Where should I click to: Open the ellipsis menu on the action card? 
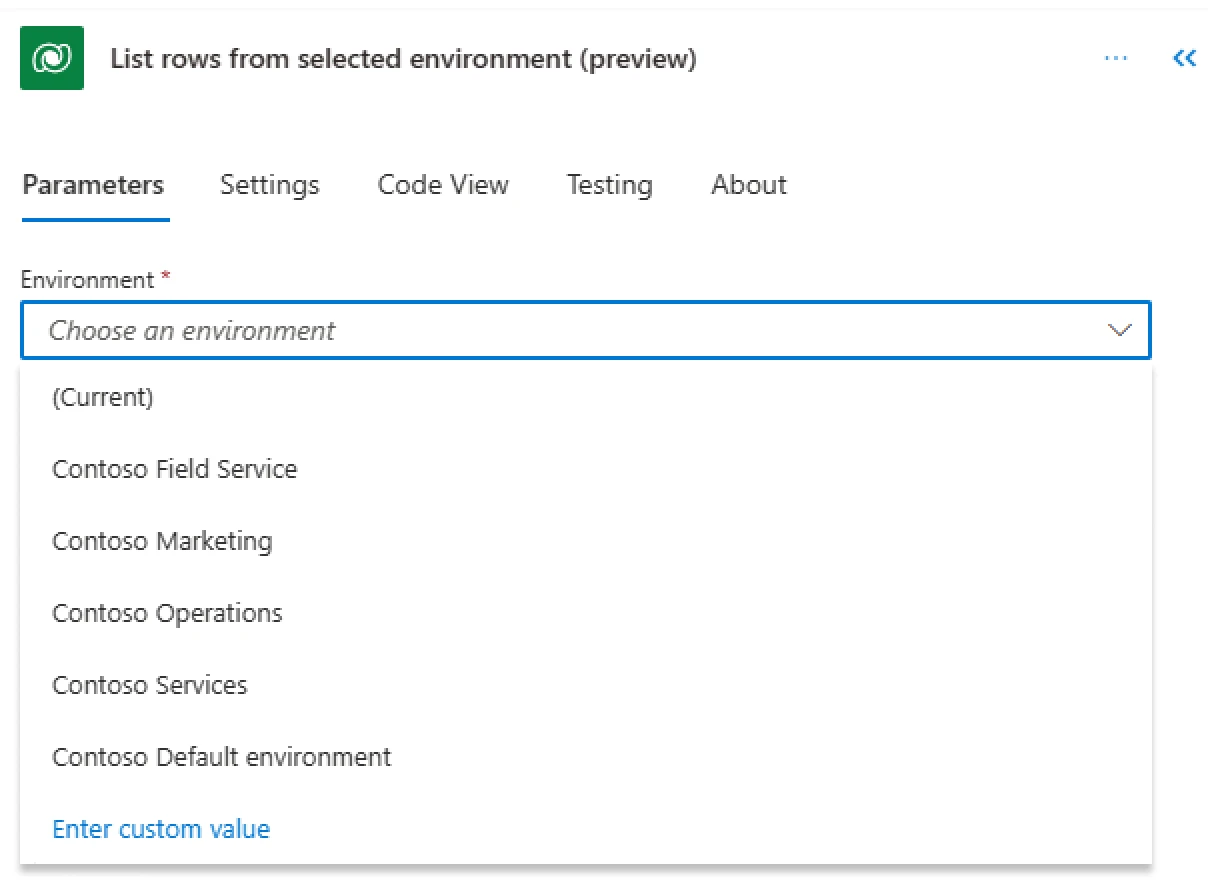point(1116,58)
